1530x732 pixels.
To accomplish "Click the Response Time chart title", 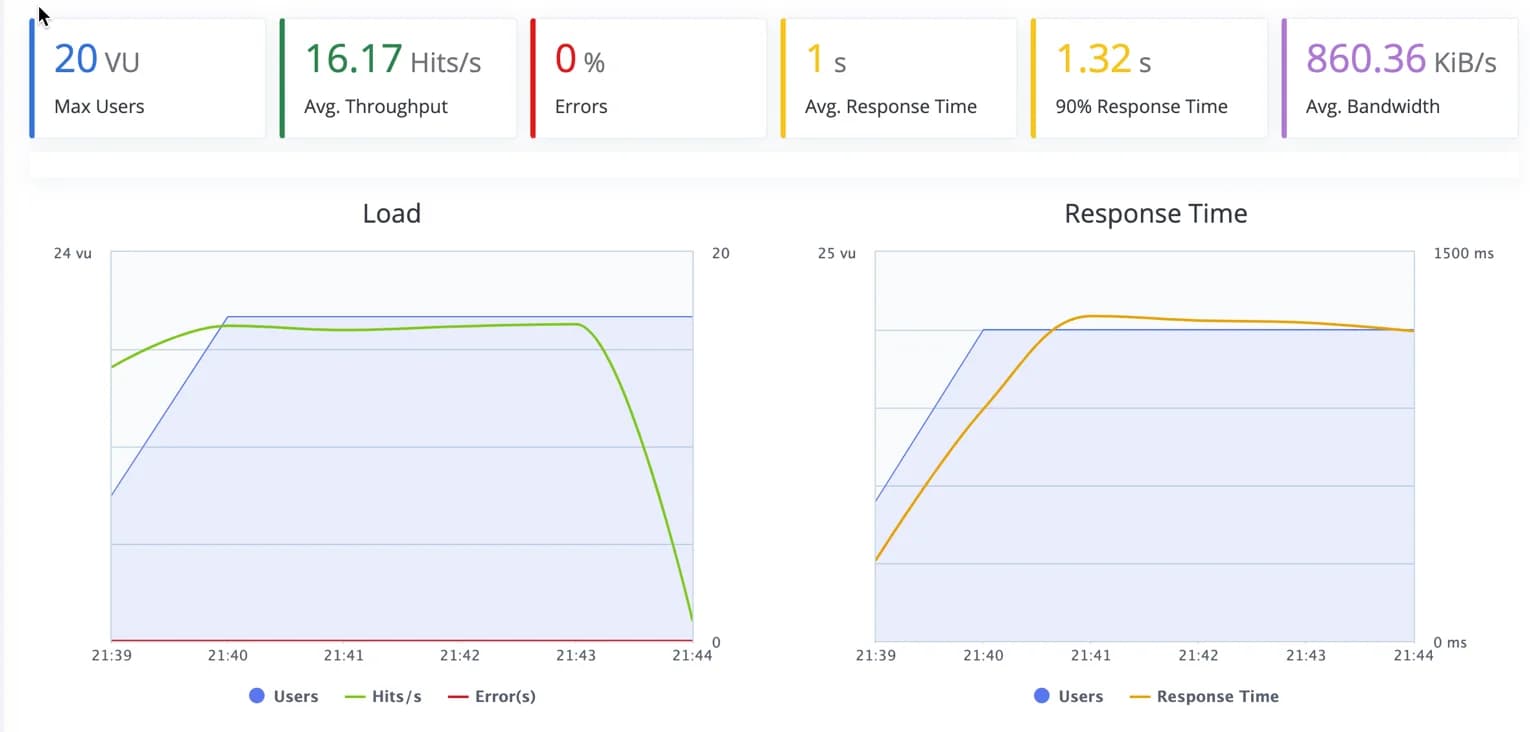I will 1155,213.
